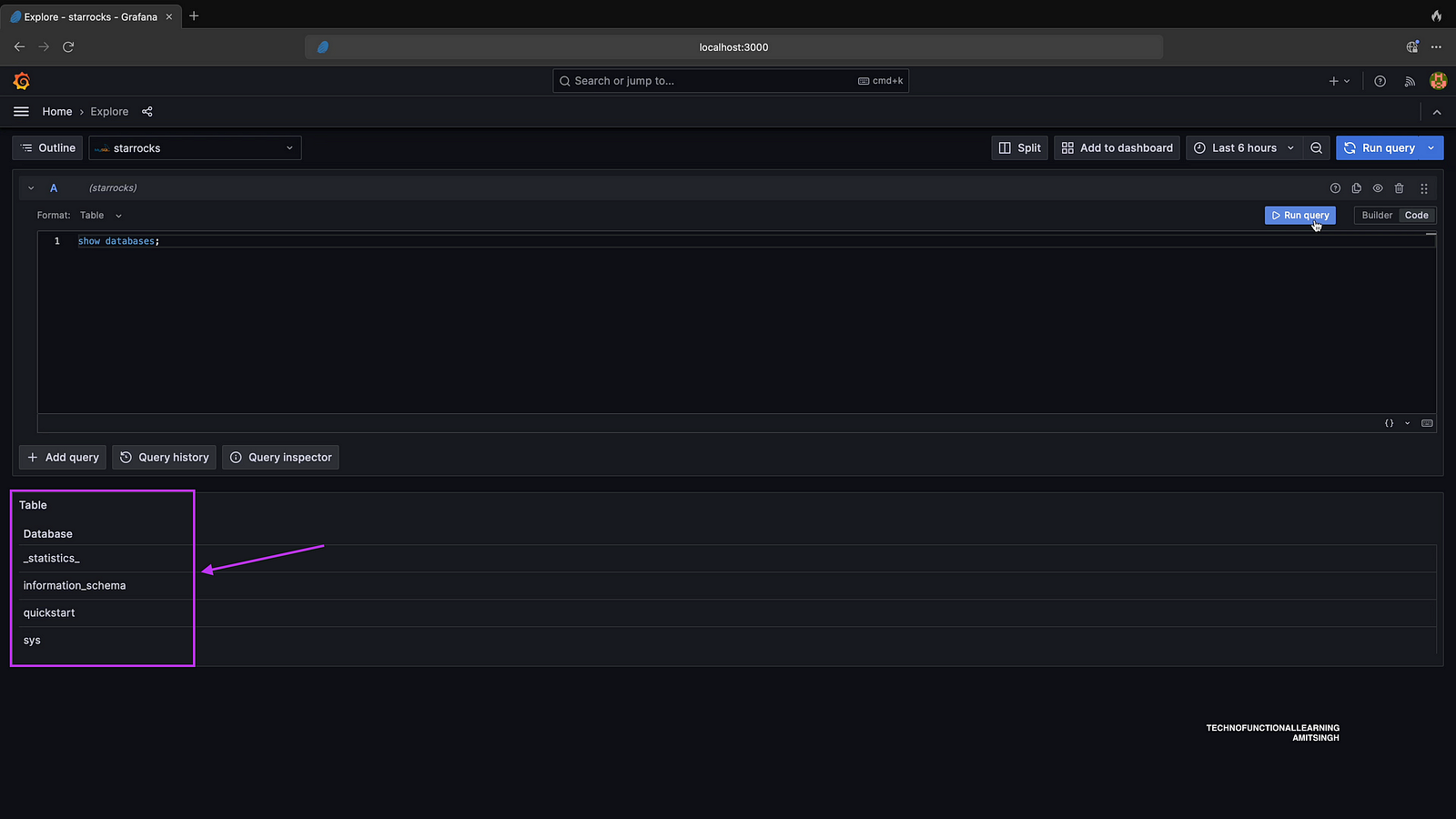Switch the editor to Builder mode

tap(1377, 216)
